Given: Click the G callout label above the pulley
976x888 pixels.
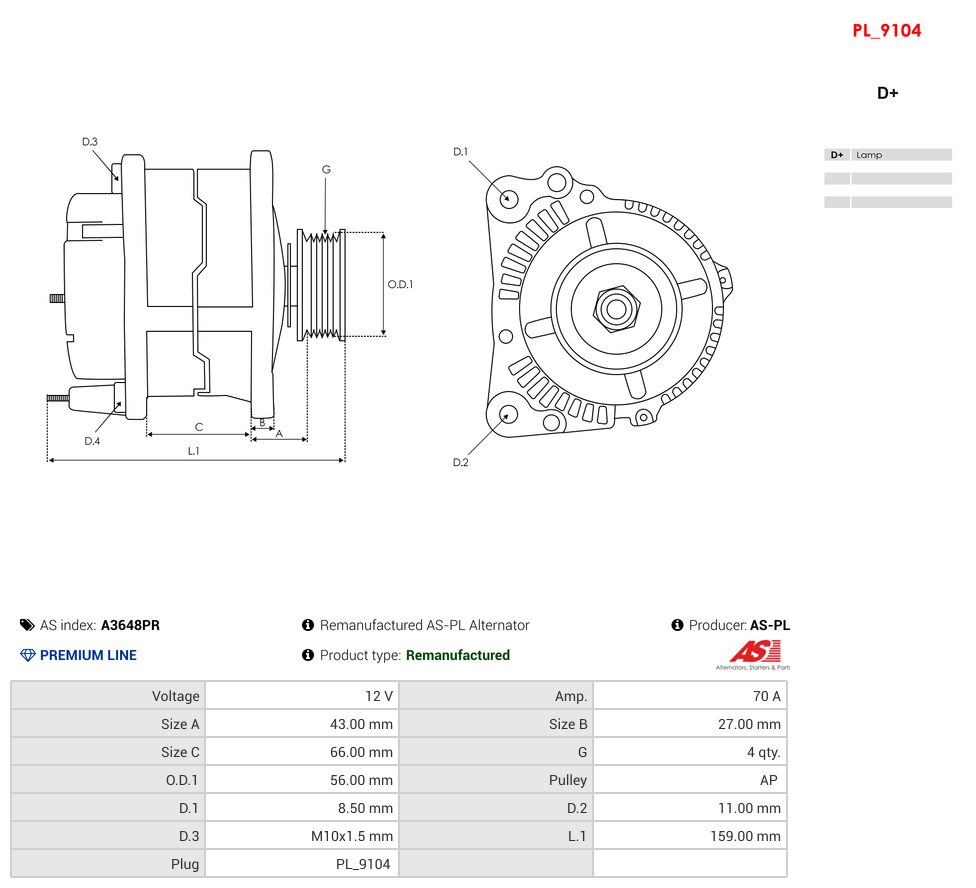Looking at the screenshot, I should click(x=326, y=169).
